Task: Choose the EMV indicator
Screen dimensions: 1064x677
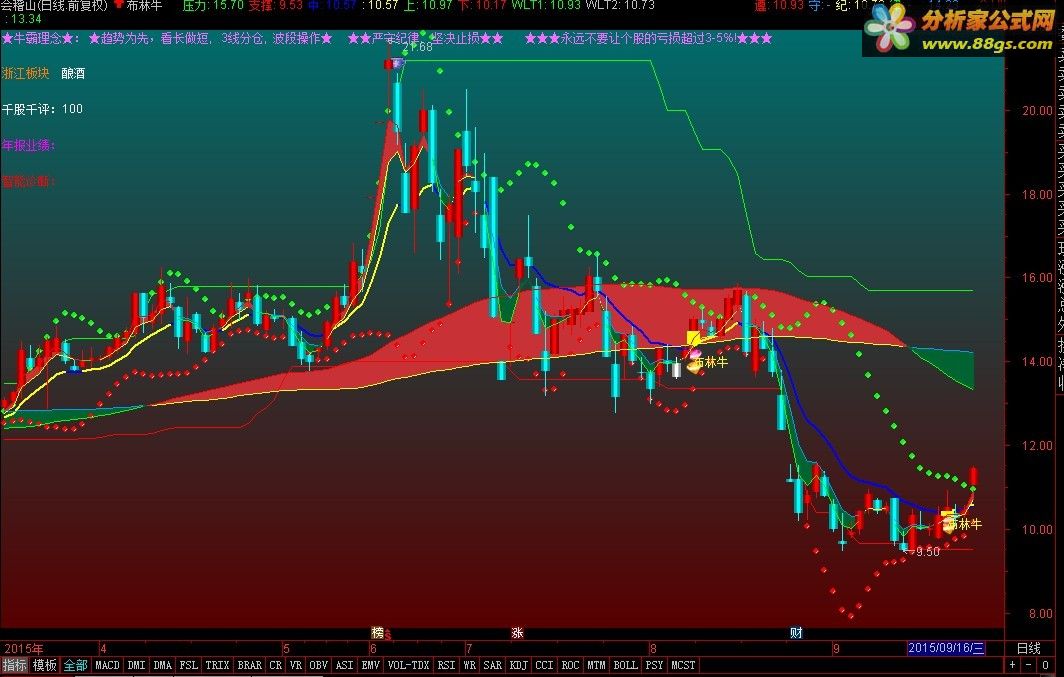Action: point(370,665)
